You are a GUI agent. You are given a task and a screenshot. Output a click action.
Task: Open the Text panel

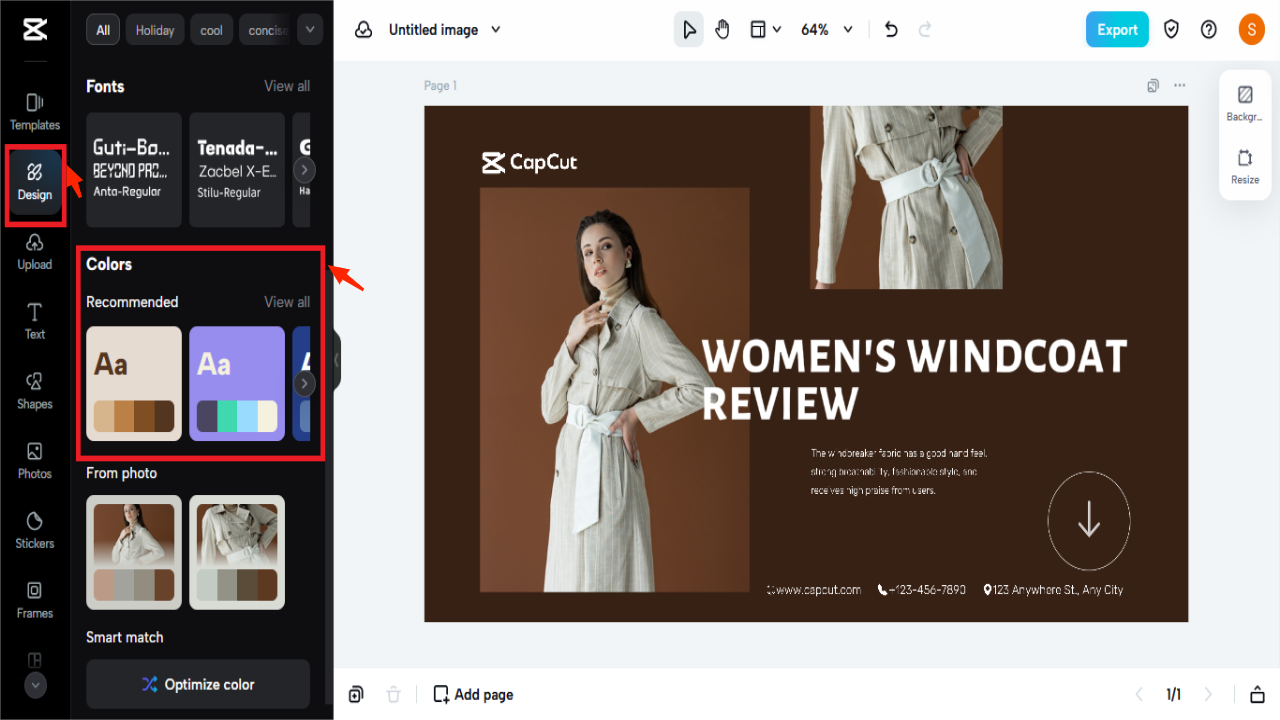[x=35, y=322]
